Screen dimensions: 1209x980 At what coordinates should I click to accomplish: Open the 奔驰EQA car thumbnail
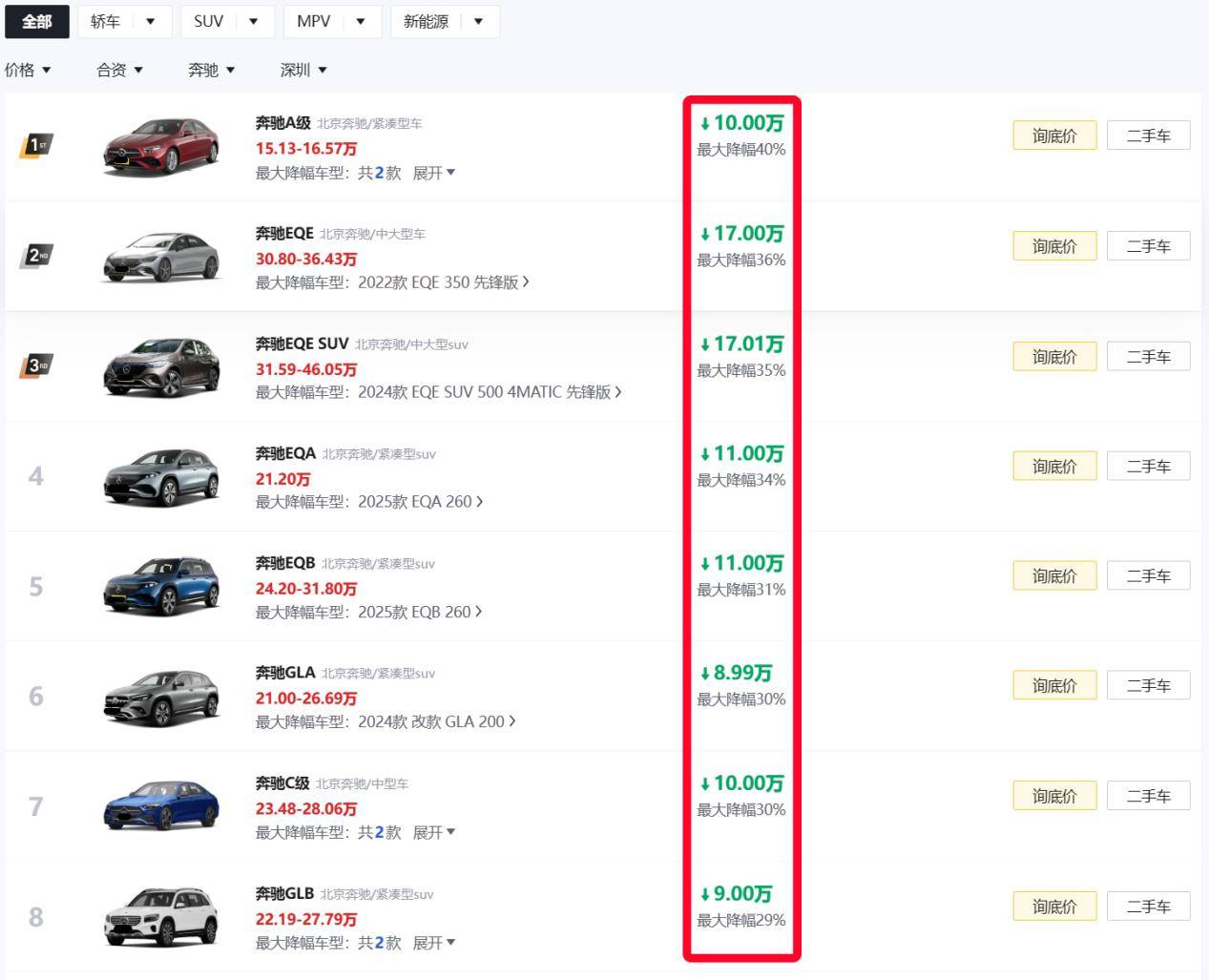[160, 476]
